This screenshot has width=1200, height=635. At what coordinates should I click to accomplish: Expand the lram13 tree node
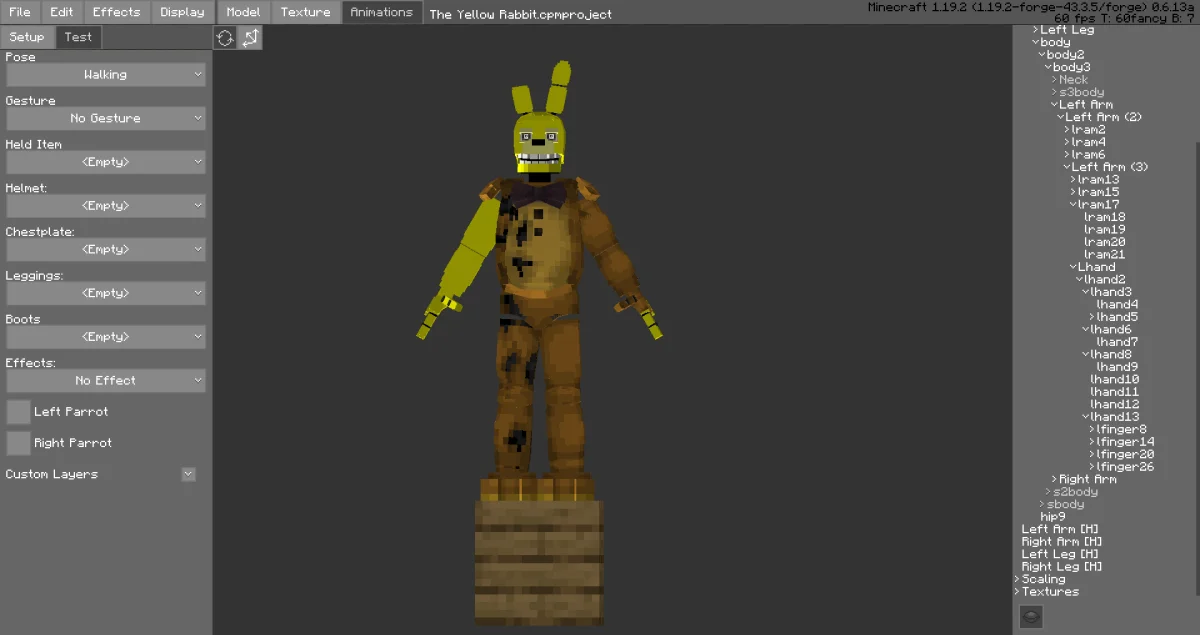[x=1073, y=180]
